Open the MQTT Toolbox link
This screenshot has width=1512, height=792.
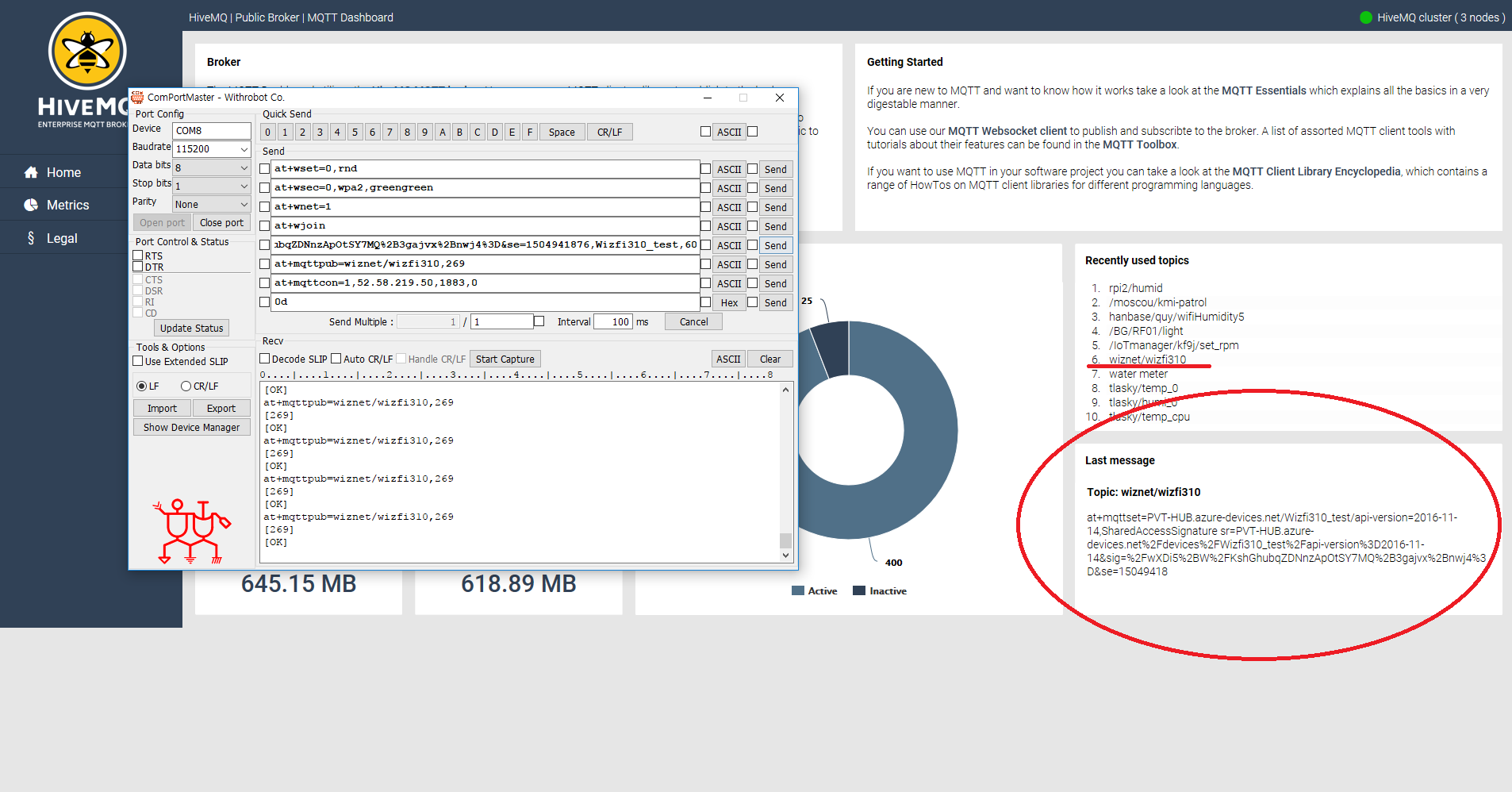tap(1139, 144)
